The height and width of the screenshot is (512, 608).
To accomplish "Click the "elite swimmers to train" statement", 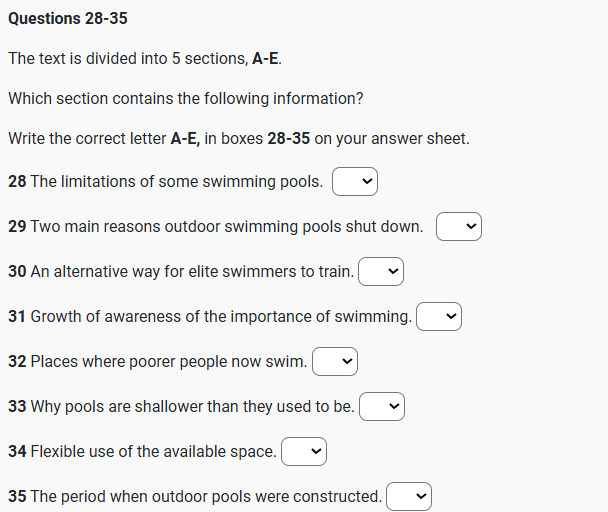I will (191, 272).
